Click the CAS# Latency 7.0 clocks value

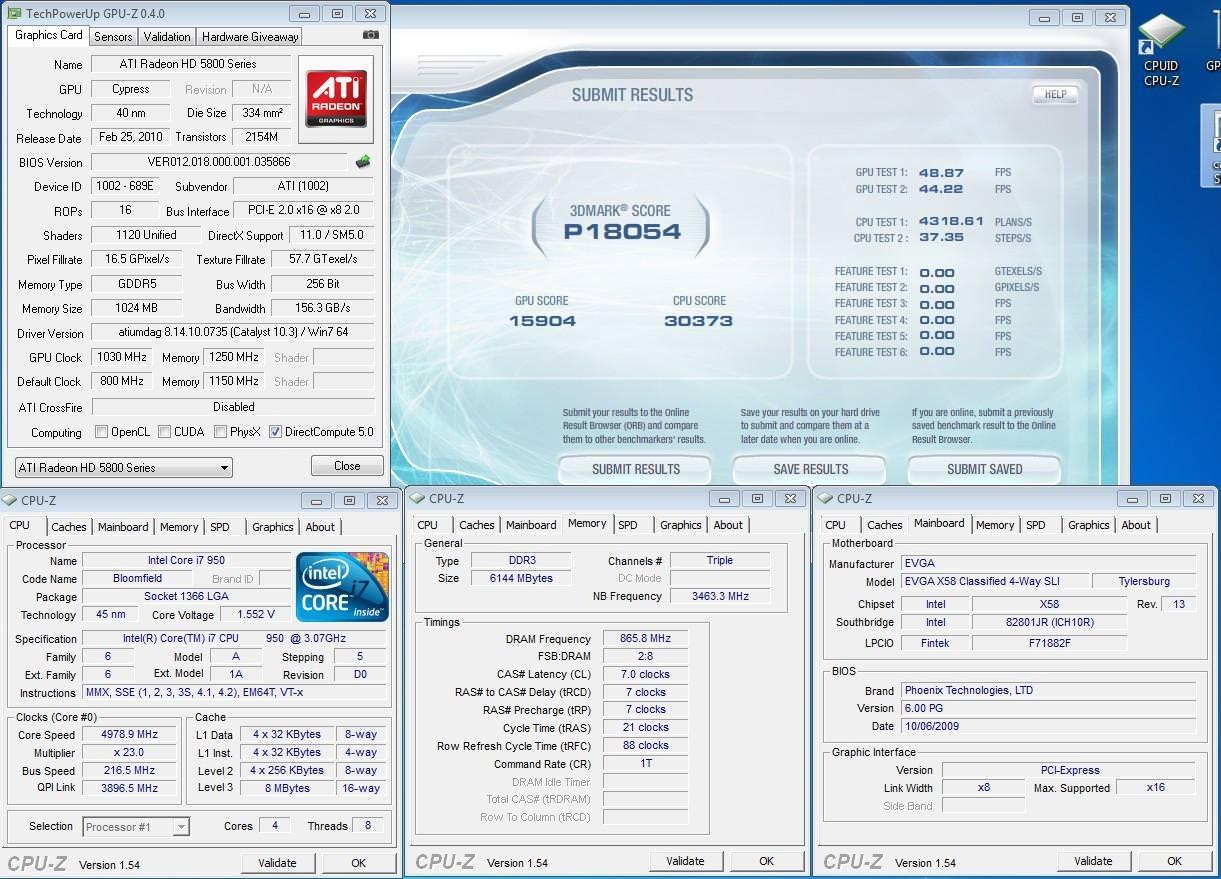(645, 675)
